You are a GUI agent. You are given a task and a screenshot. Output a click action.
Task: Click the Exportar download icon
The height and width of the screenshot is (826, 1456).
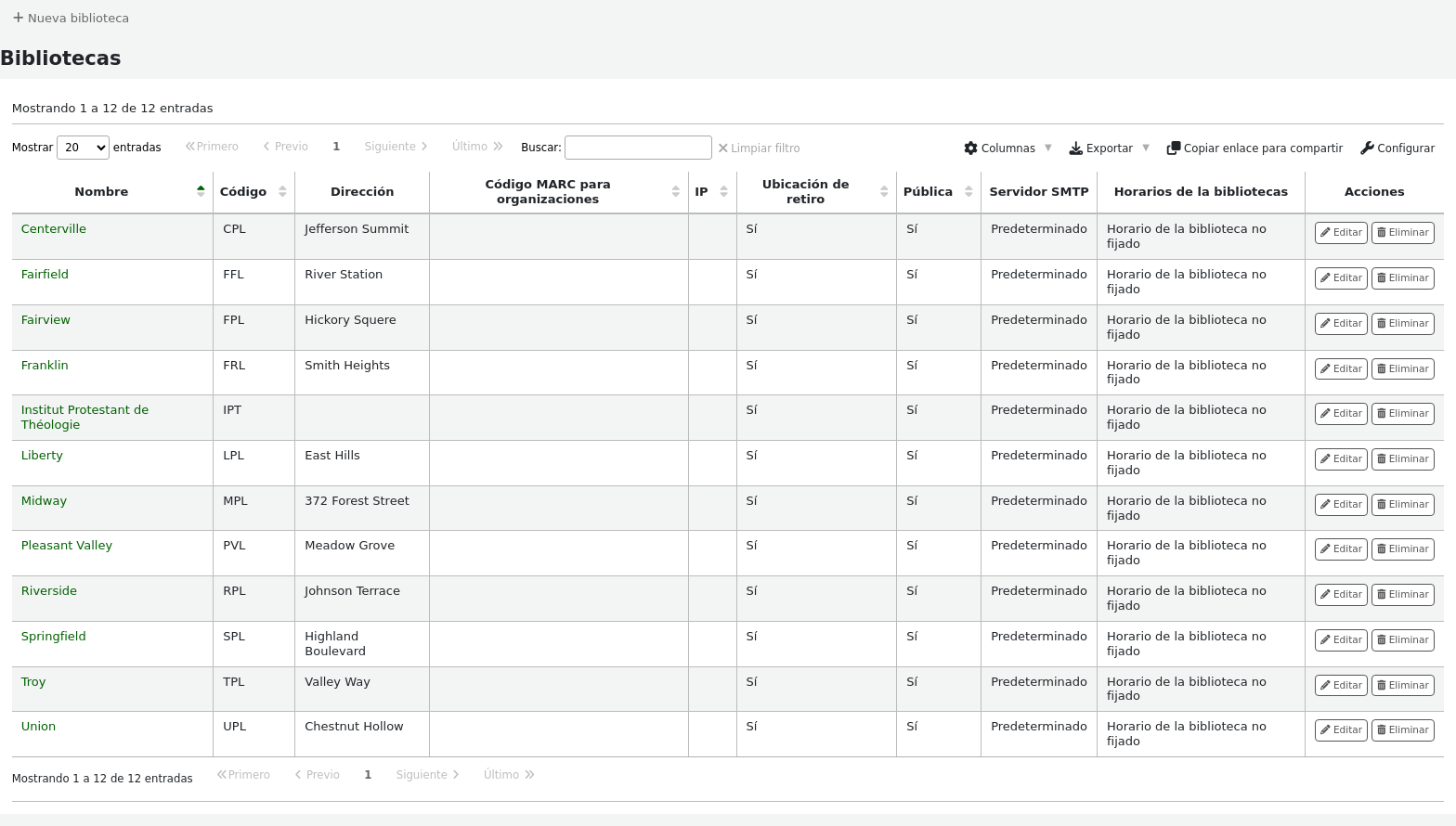(x=1075, y=148)
